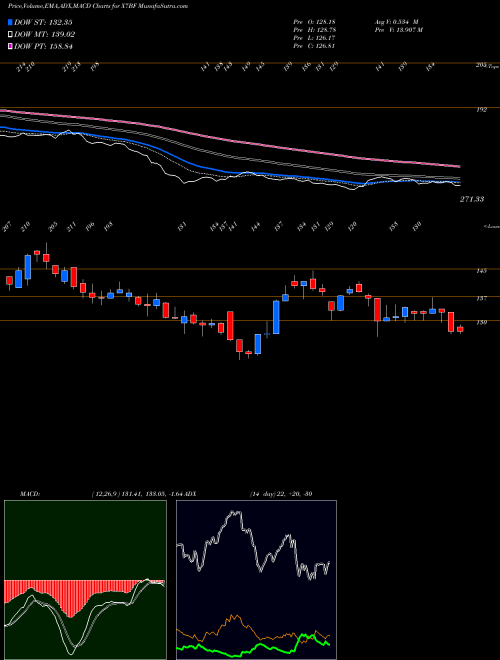The height and width of the screenshot is (660, 500).
Task: Click the 'Pre V: 13.907 M' value
Action: [x=398, y=30]
